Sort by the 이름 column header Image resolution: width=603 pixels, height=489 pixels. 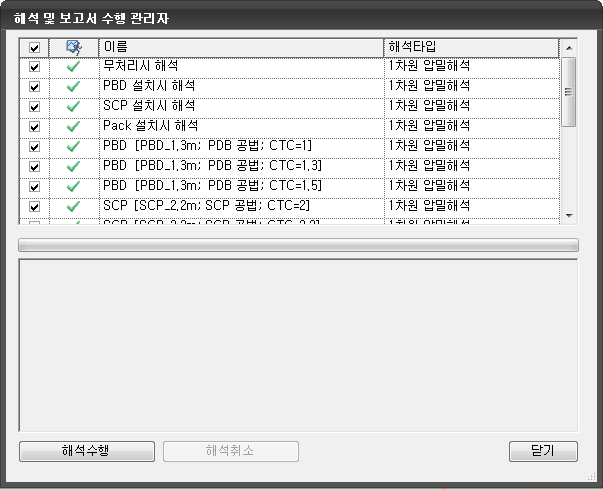tap(240, 47)
